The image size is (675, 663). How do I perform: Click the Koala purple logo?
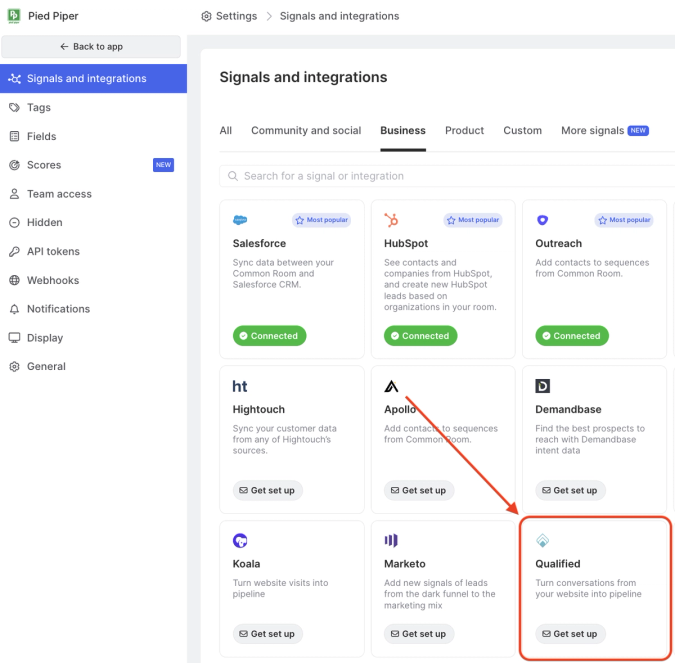coord(240,541)
